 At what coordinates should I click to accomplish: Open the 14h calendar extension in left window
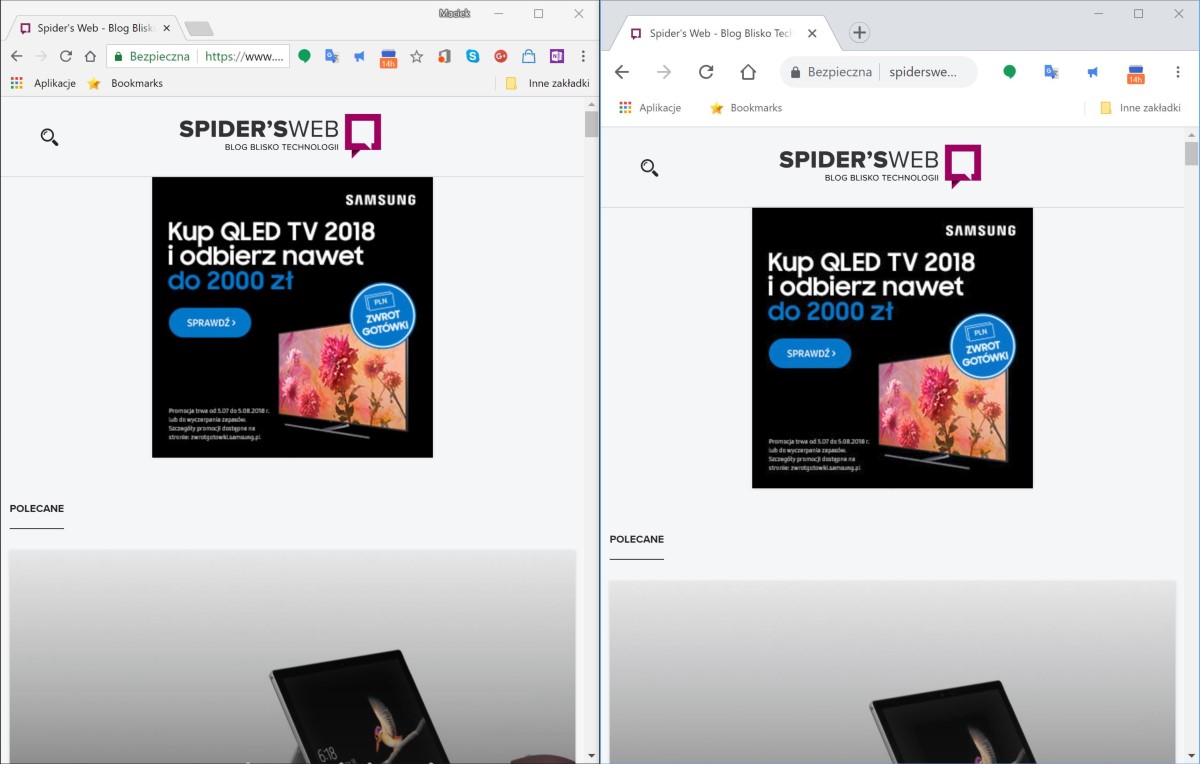pos(389,57)
